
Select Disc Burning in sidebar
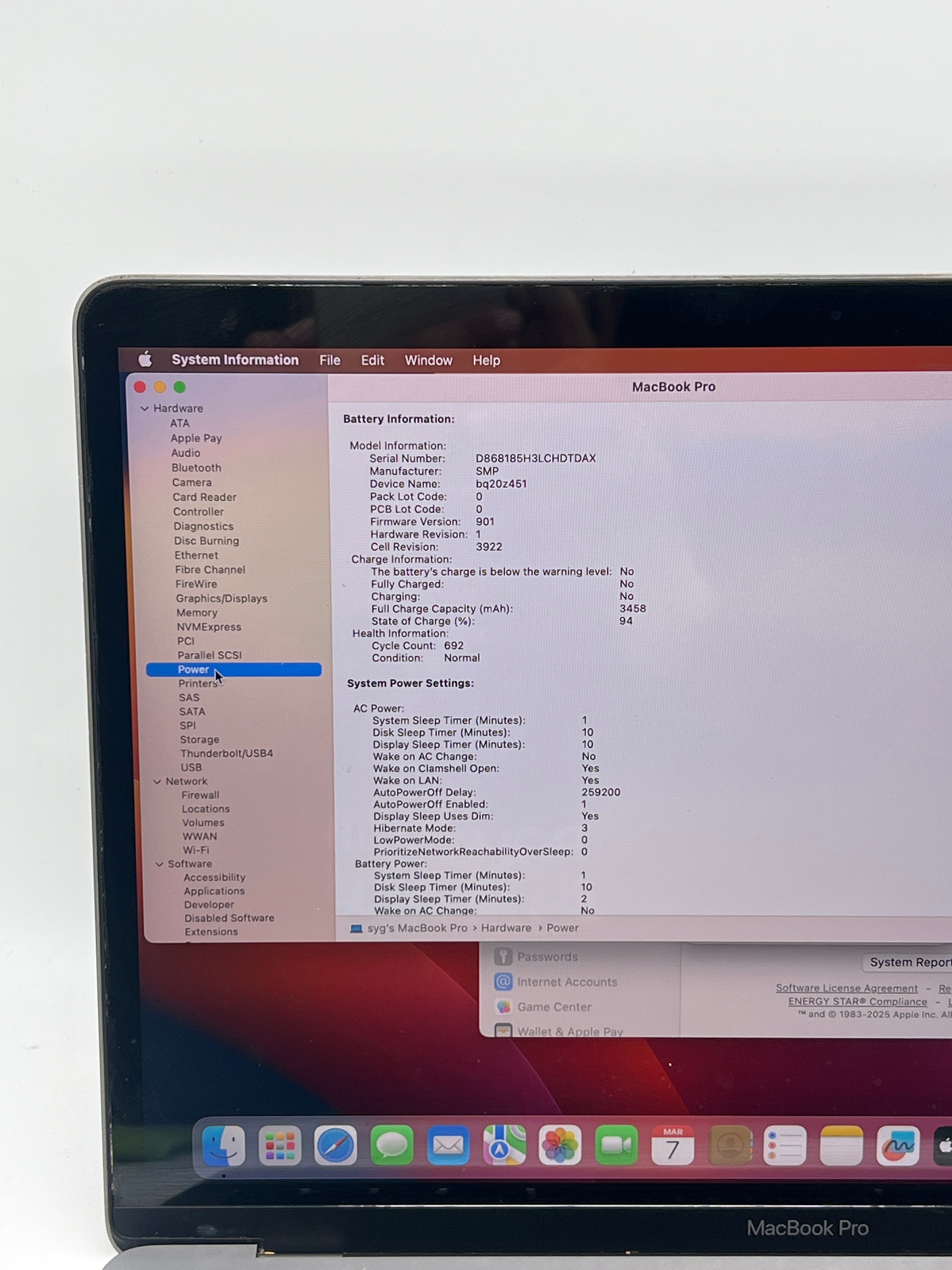click(x=207, y=541)
